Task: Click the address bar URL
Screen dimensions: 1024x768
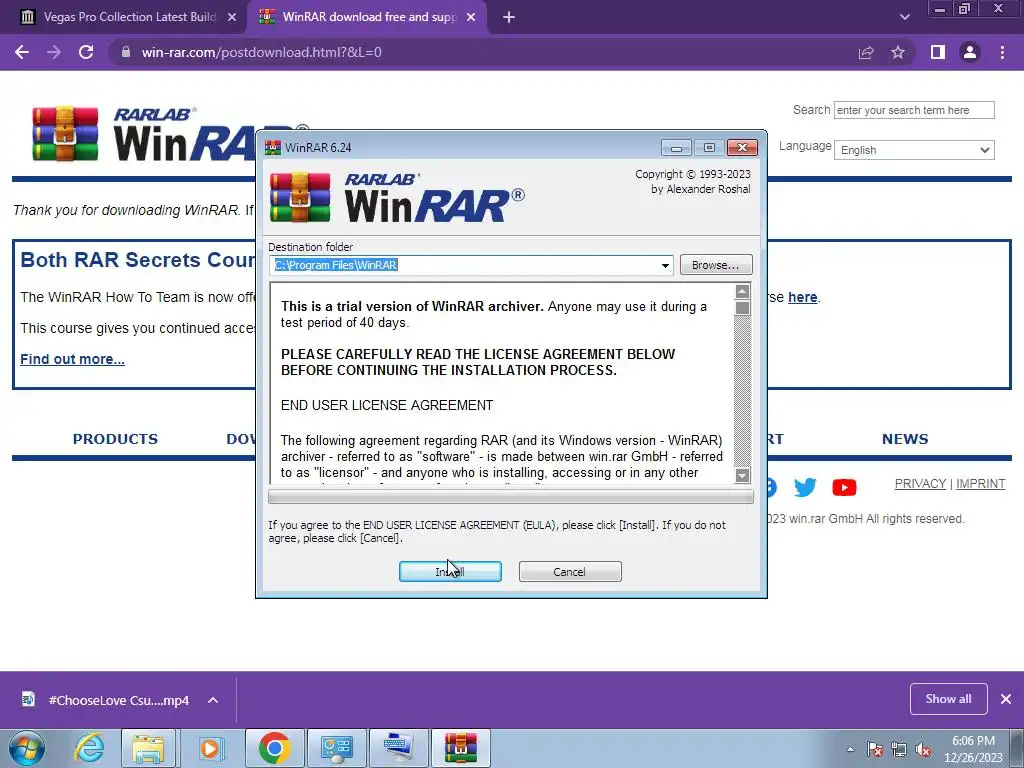Action: pos(262,52)
